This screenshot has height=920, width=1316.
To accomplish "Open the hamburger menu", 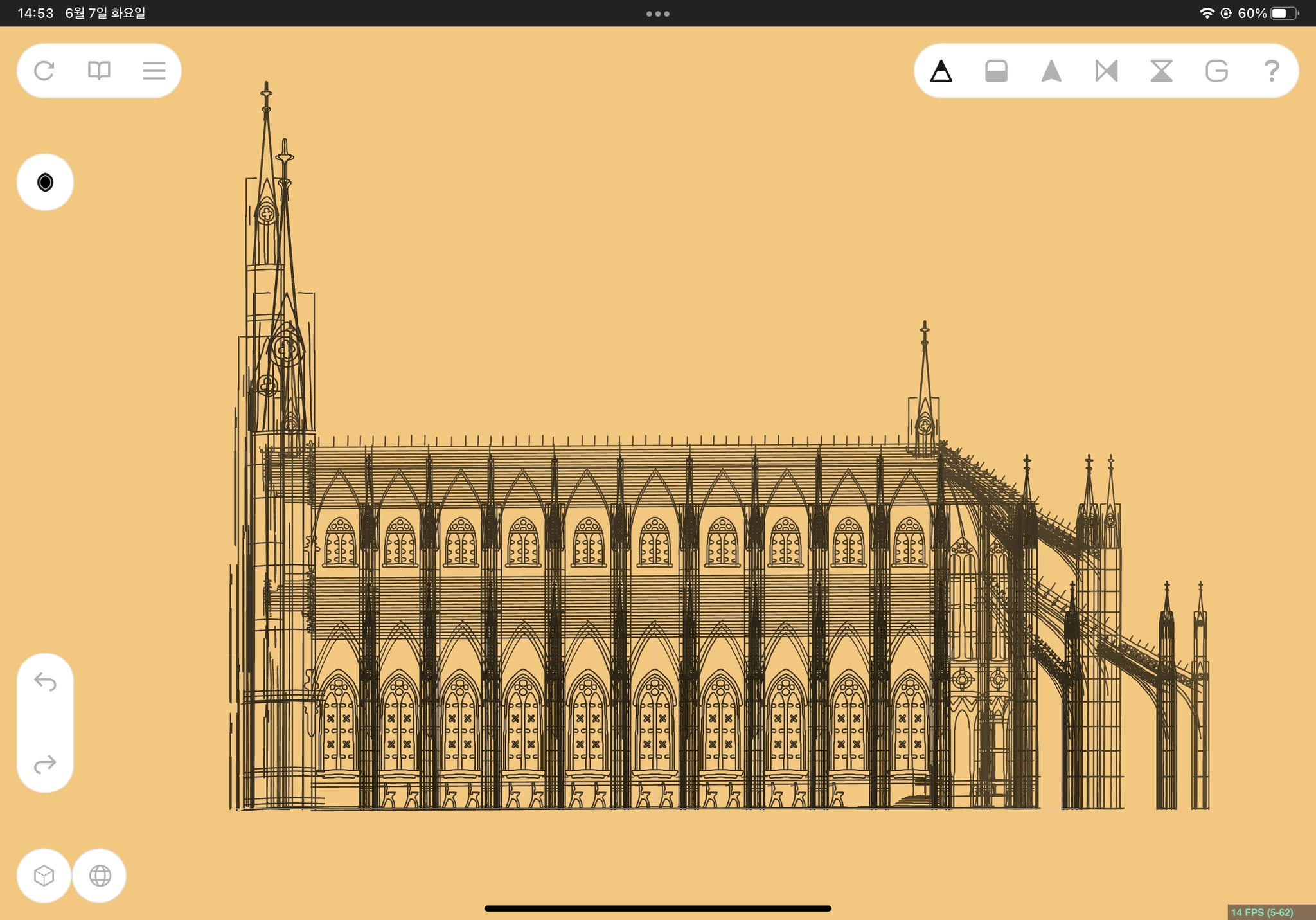I will point(154,71).
